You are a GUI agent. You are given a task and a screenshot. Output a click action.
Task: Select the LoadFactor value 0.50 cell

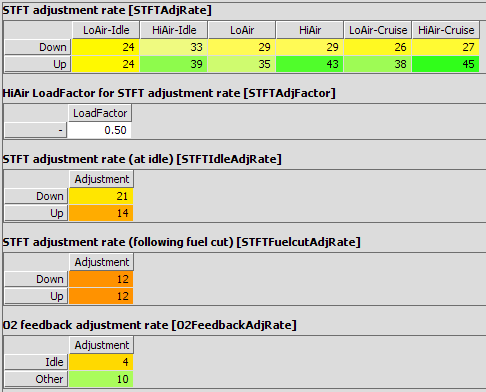coord(100,130)
